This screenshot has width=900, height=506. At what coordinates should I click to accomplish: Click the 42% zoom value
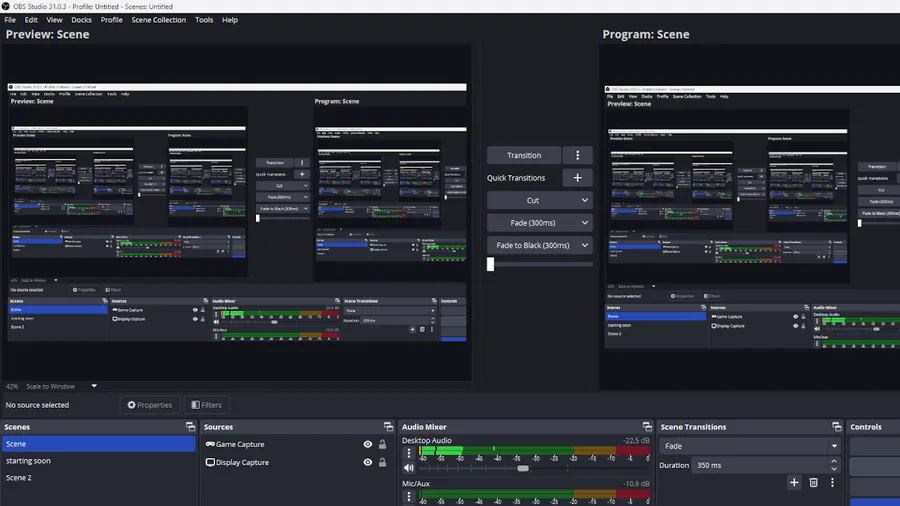point(11,386)
